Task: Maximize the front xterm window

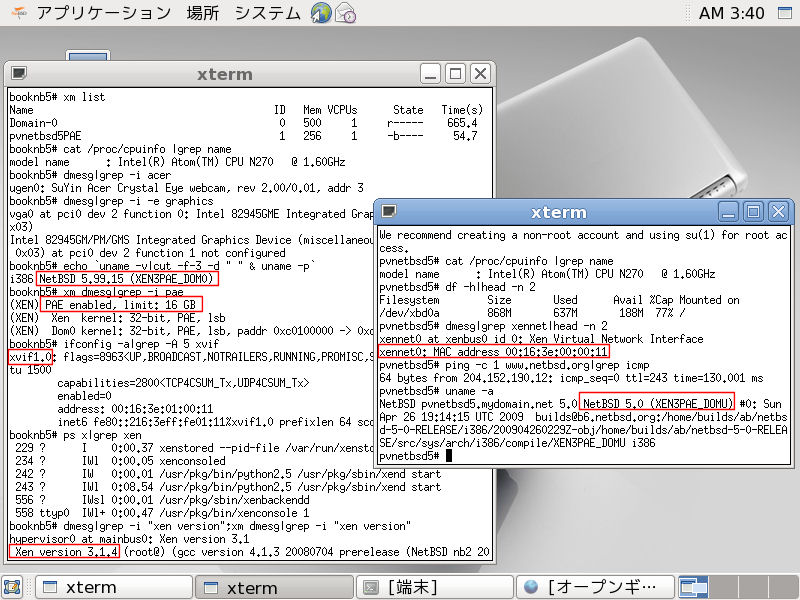Action: point(754,212)
